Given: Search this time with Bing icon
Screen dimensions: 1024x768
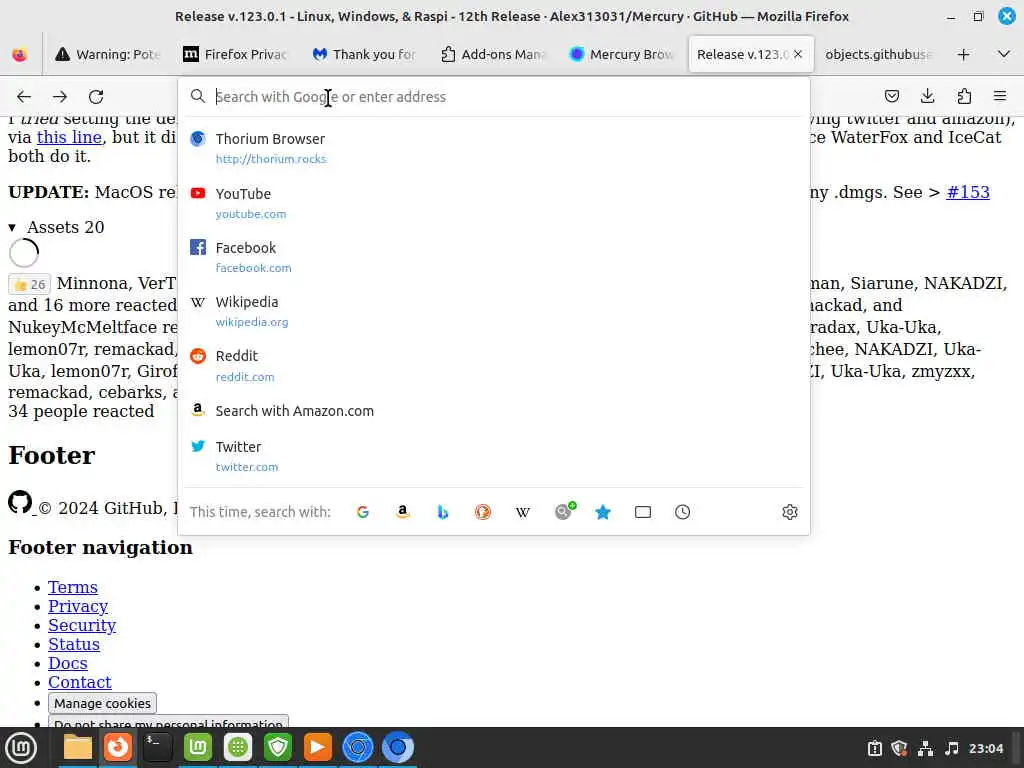Looking at the screenshot, I should point(443,512).
